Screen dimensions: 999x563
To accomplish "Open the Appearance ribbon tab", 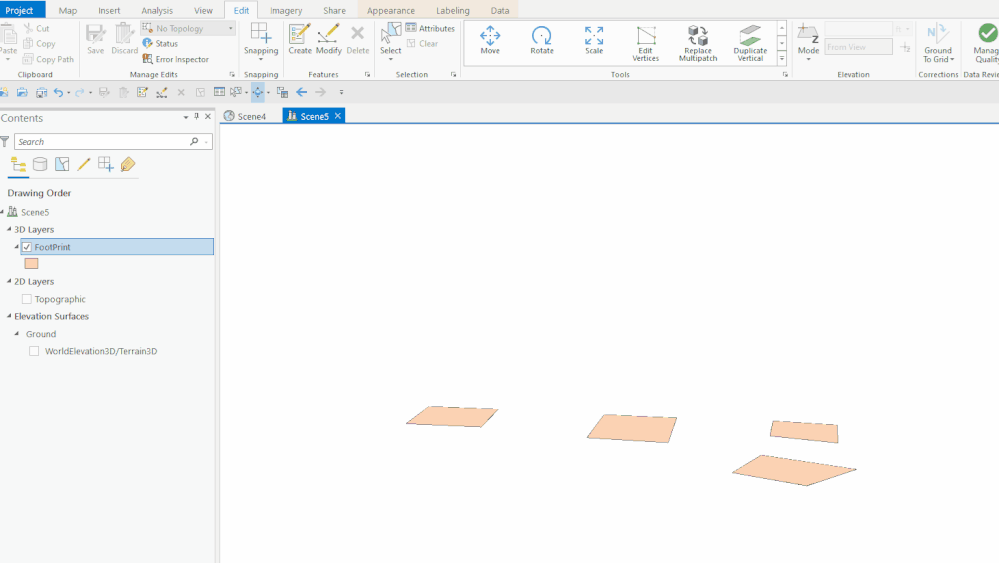I will tap(391, 10).
